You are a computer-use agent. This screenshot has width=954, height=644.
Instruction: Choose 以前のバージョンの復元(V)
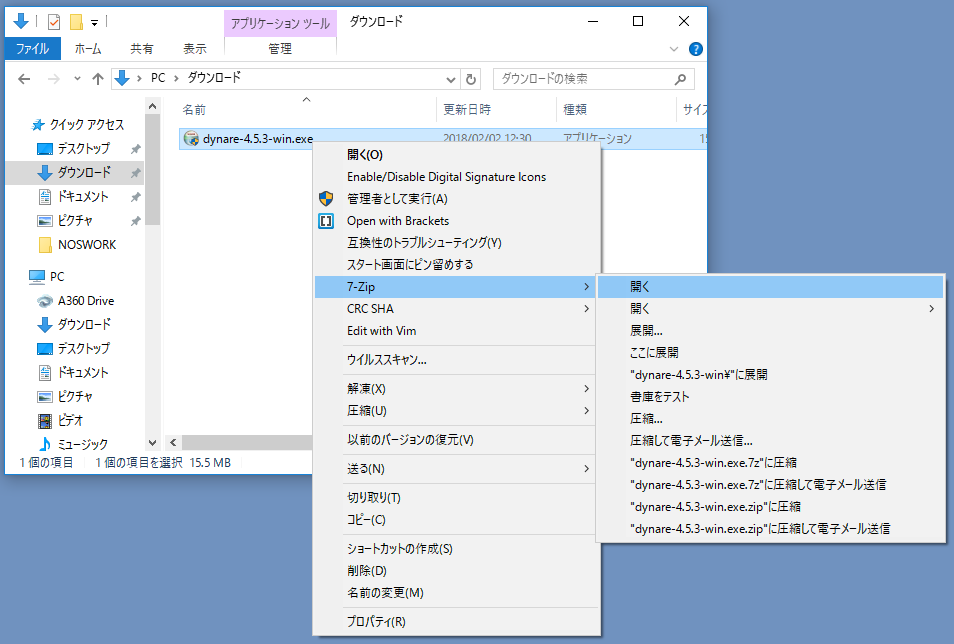pyautogui.click(x=457, y=440)
